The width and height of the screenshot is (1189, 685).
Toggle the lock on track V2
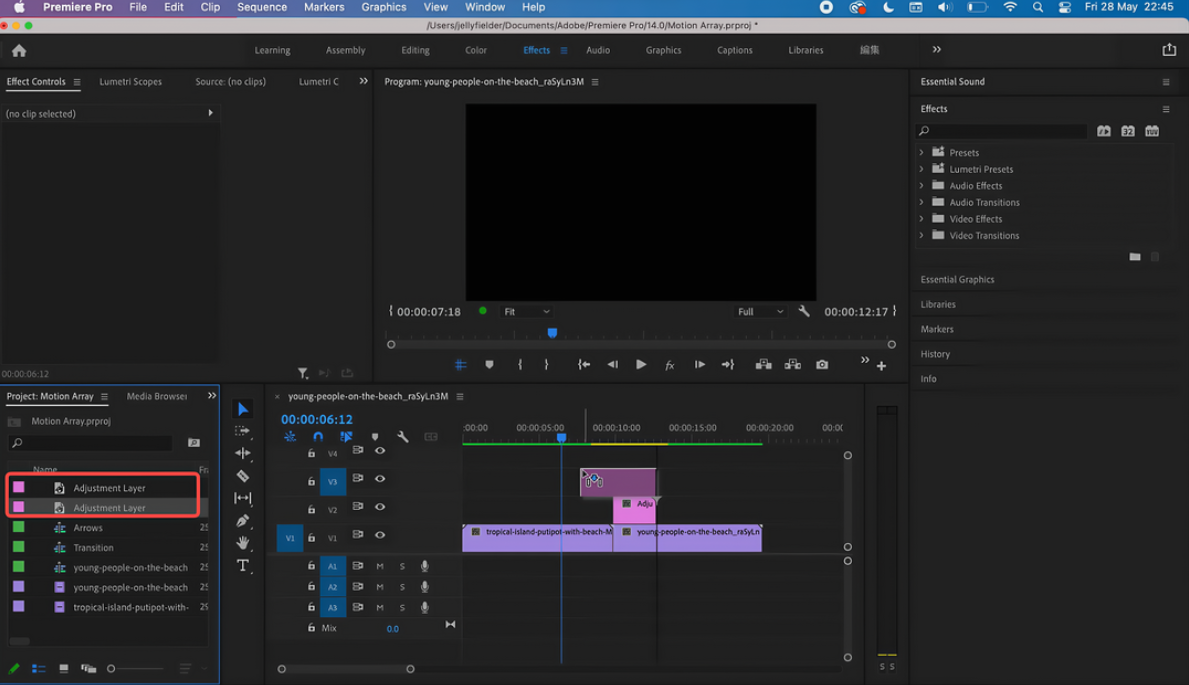[311, 510]
